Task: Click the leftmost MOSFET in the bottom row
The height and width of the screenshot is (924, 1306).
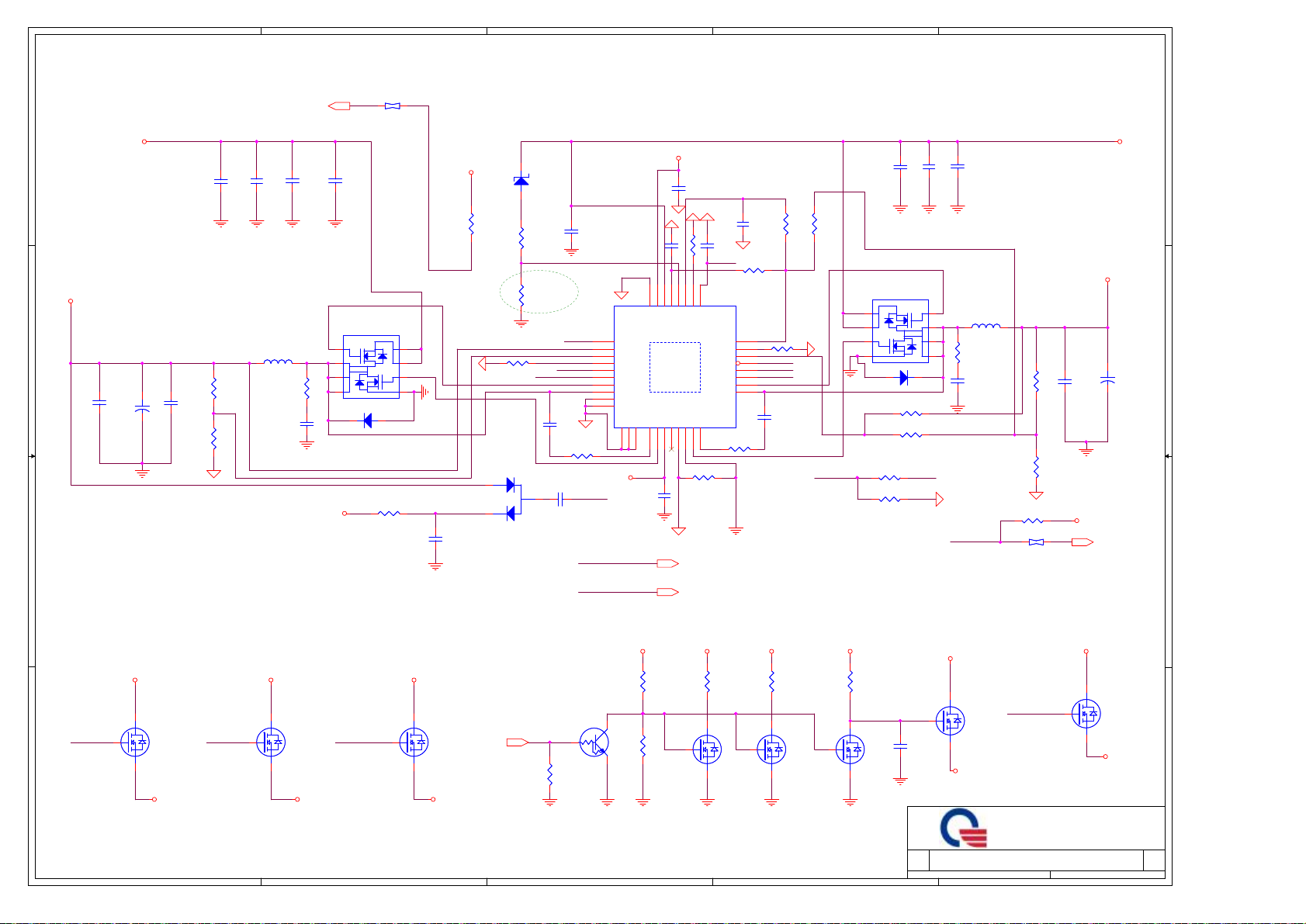Action: pos(135,742)
